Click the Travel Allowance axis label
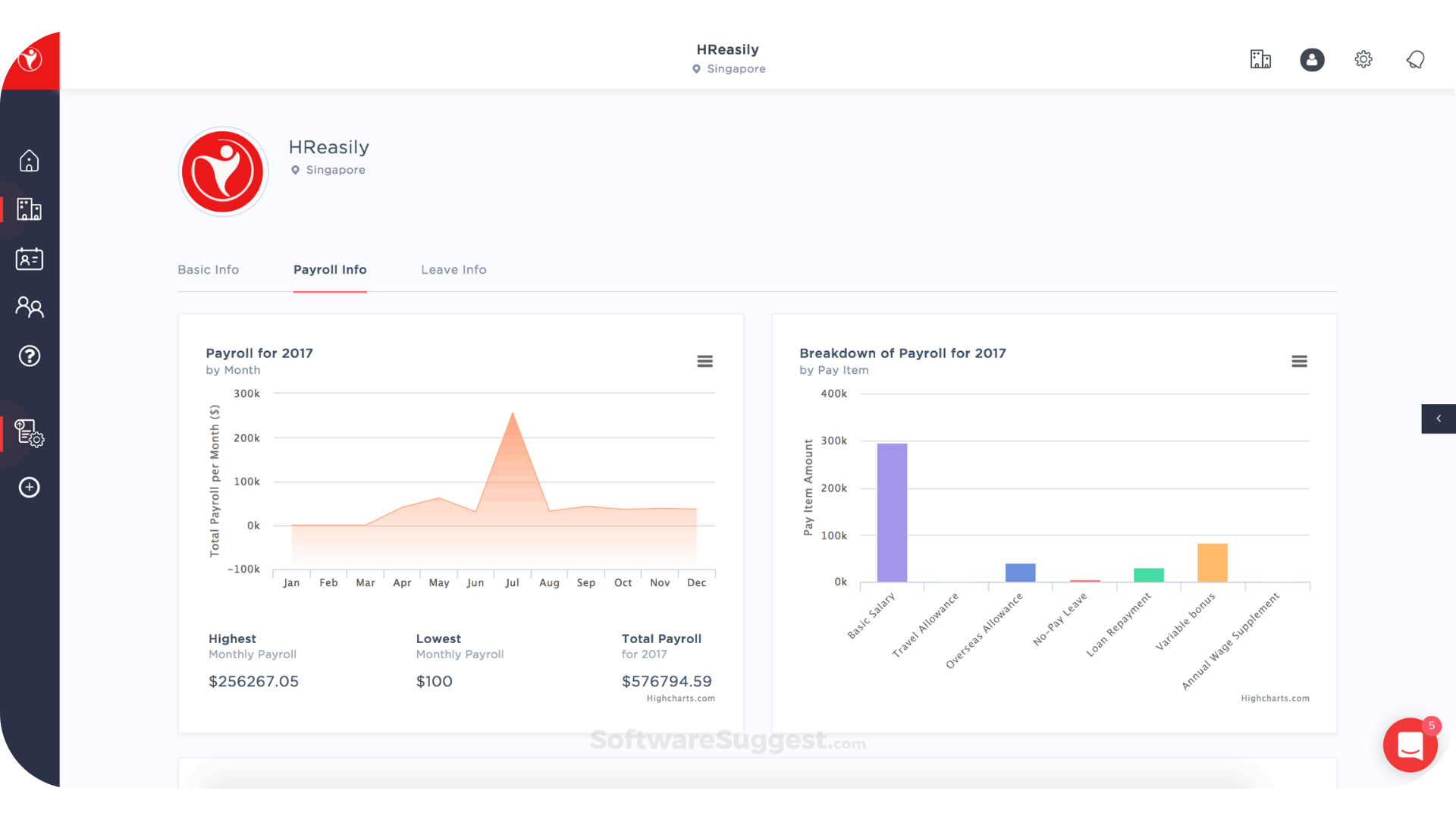1456x819 pixels. coord(925,625)
